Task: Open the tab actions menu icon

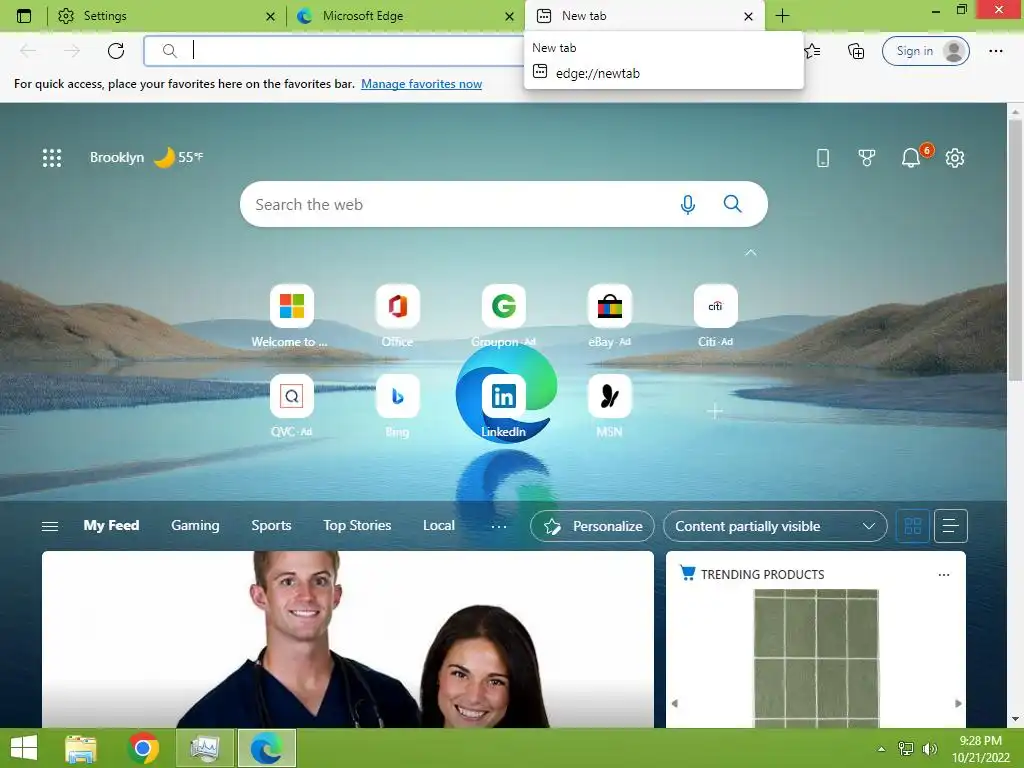Action: [x=24, y=16]
